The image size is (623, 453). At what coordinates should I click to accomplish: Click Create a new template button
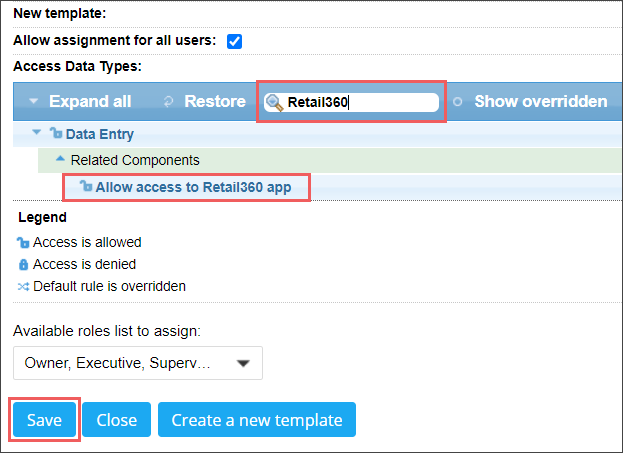pyautogui.click(x=257, y=420)
